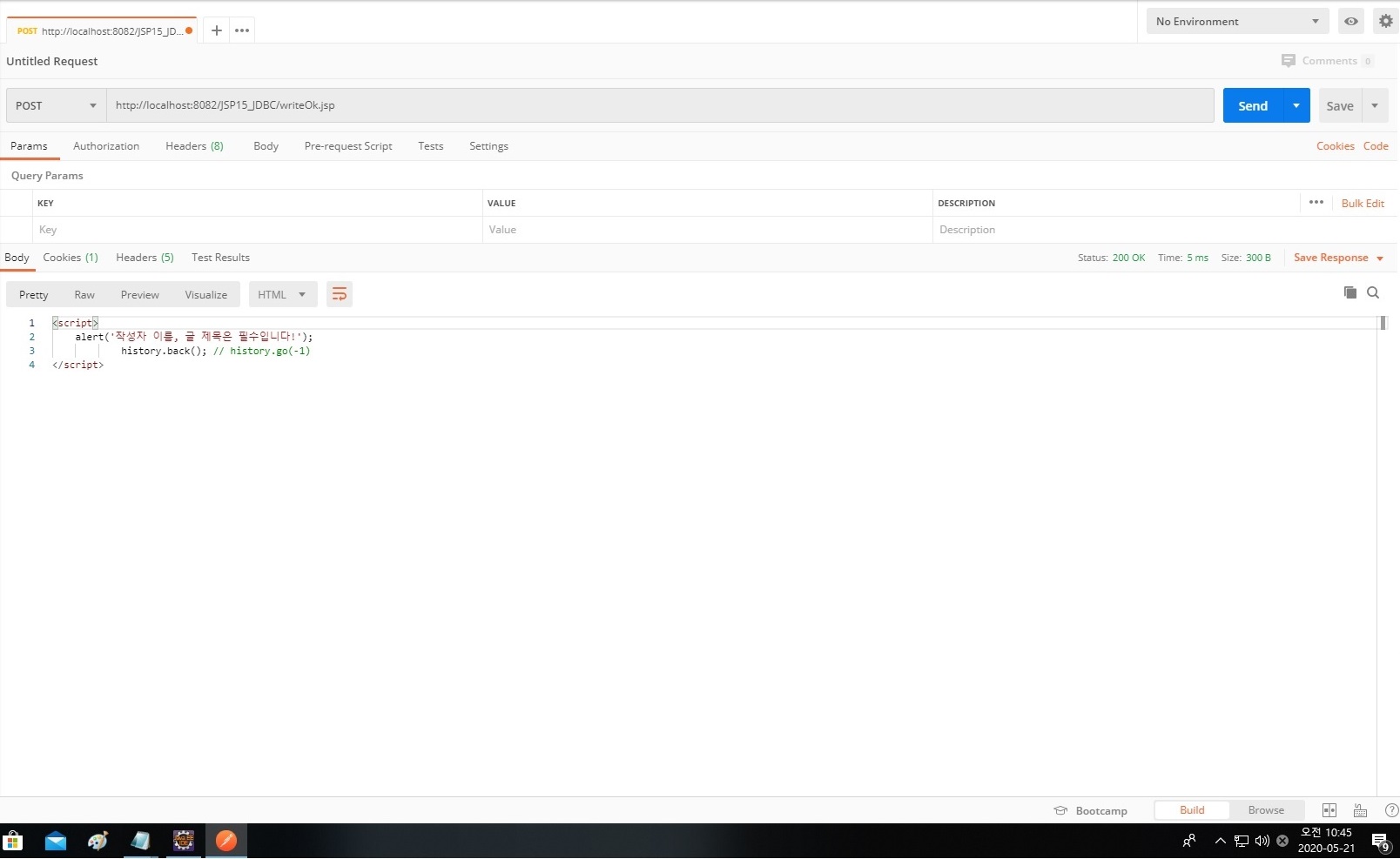The width and height of the screenshot is (1400, 859).
Task: Open Paint app icon in taskbar
Action: (98, 841)
